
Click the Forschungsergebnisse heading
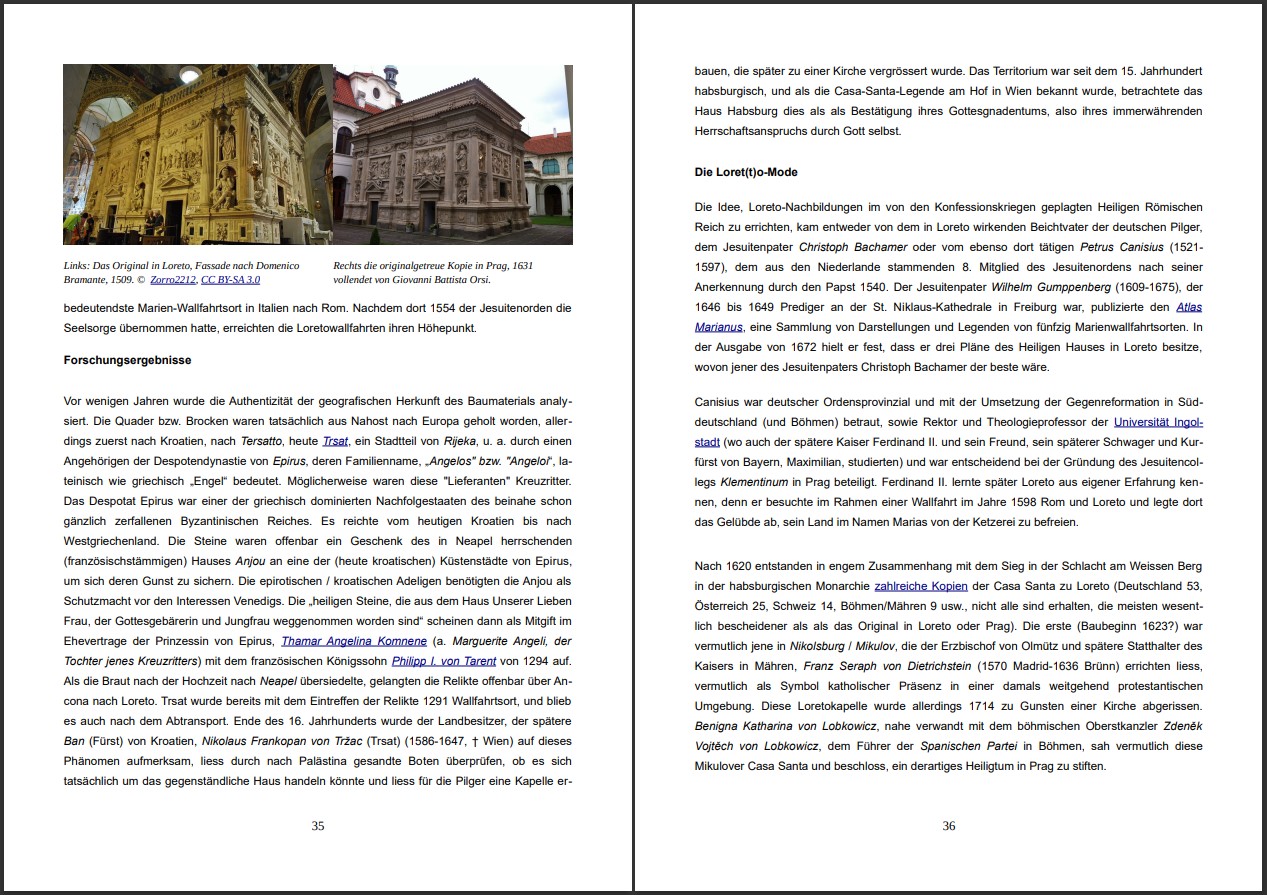(x=127, y=360)
